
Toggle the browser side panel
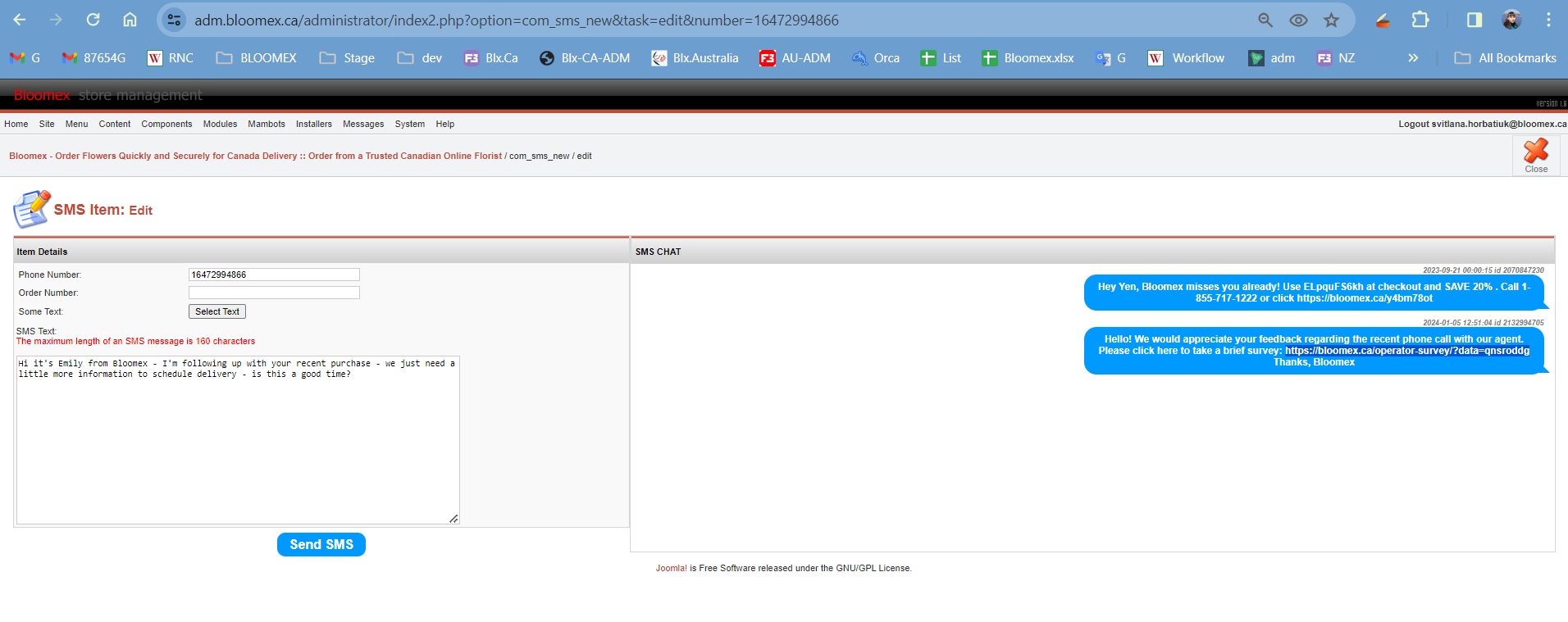click(1475, 20)
